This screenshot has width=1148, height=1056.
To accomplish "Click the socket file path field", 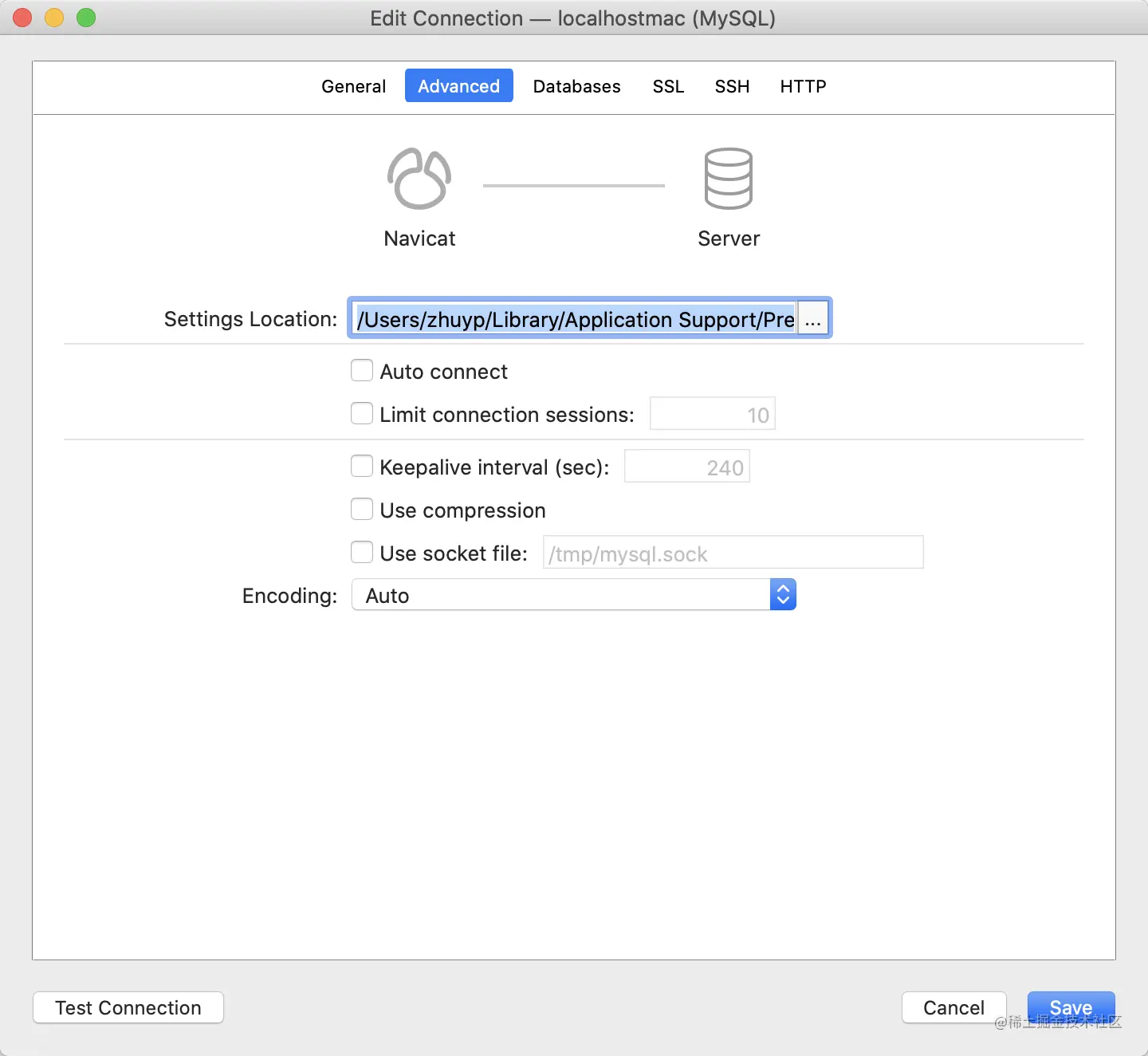I will 733,553.
